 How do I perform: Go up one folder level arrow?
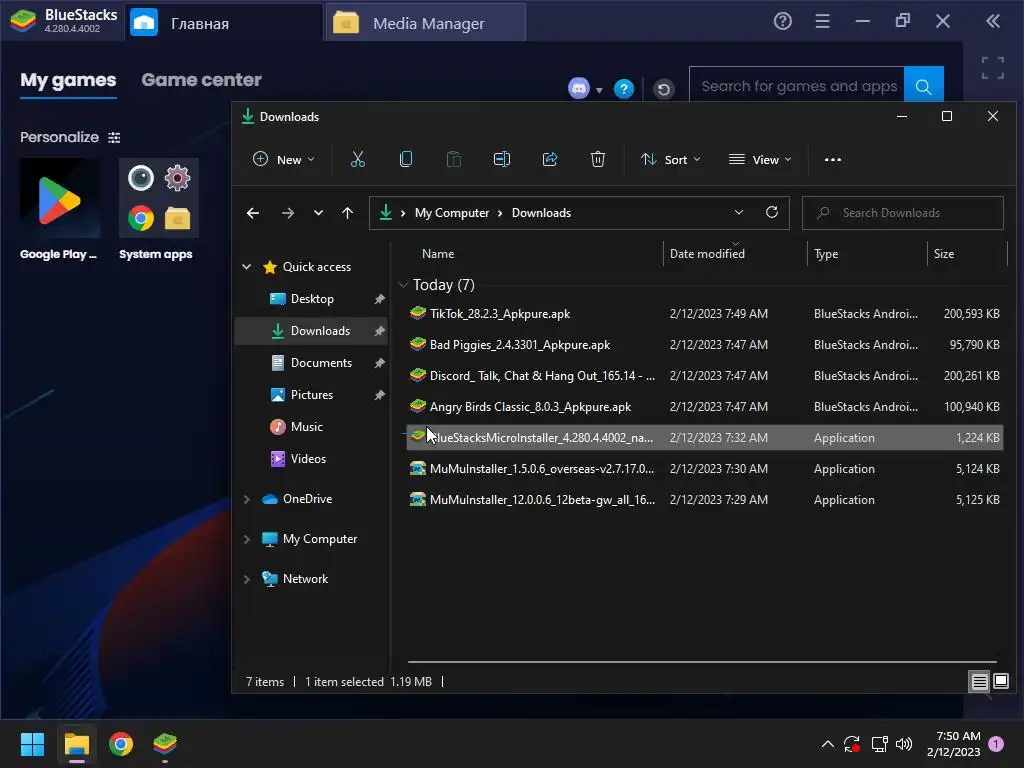pyautogui.click(x=347, y=213)
